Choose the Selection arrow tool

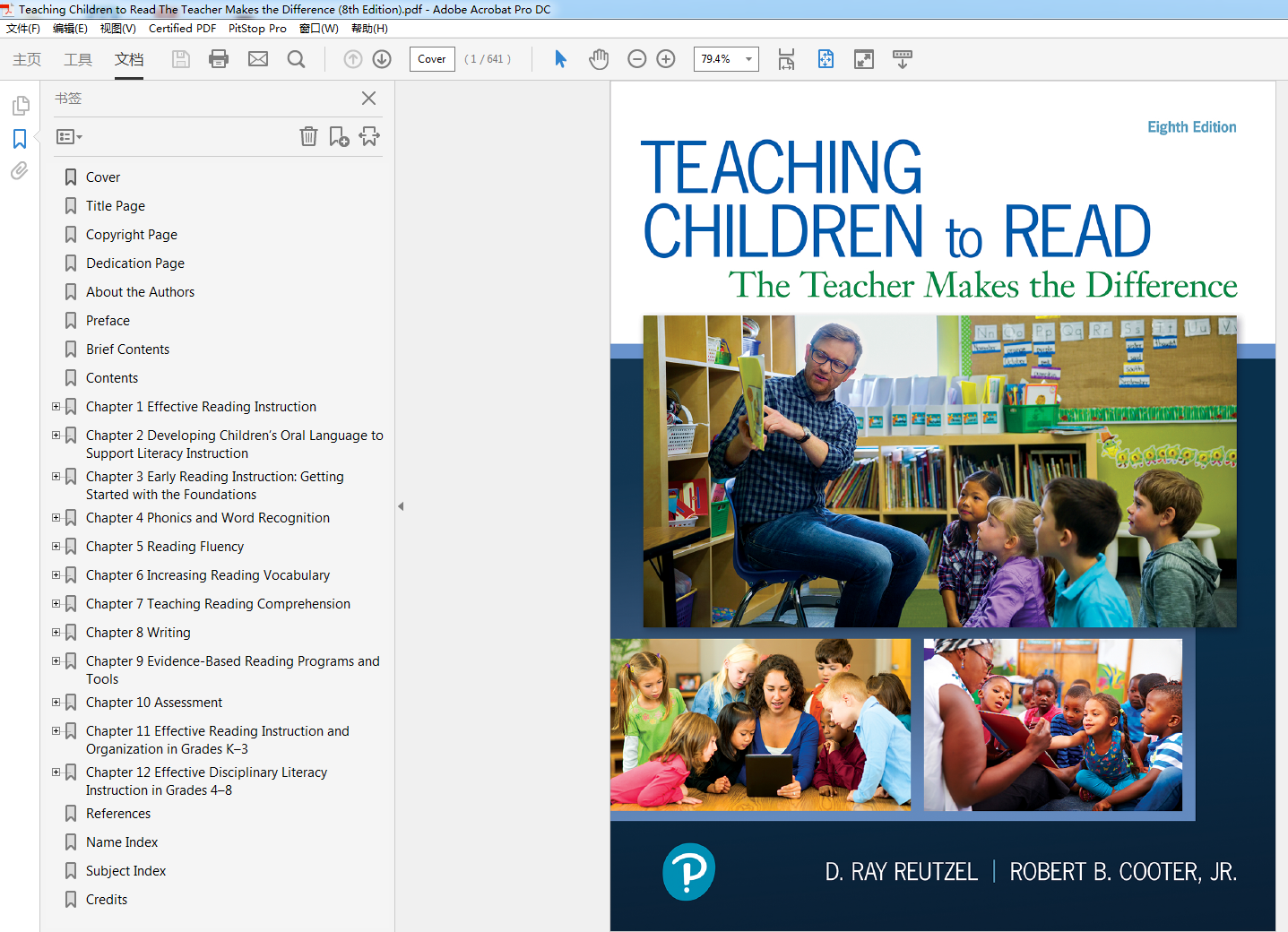[x=560, y=59]
